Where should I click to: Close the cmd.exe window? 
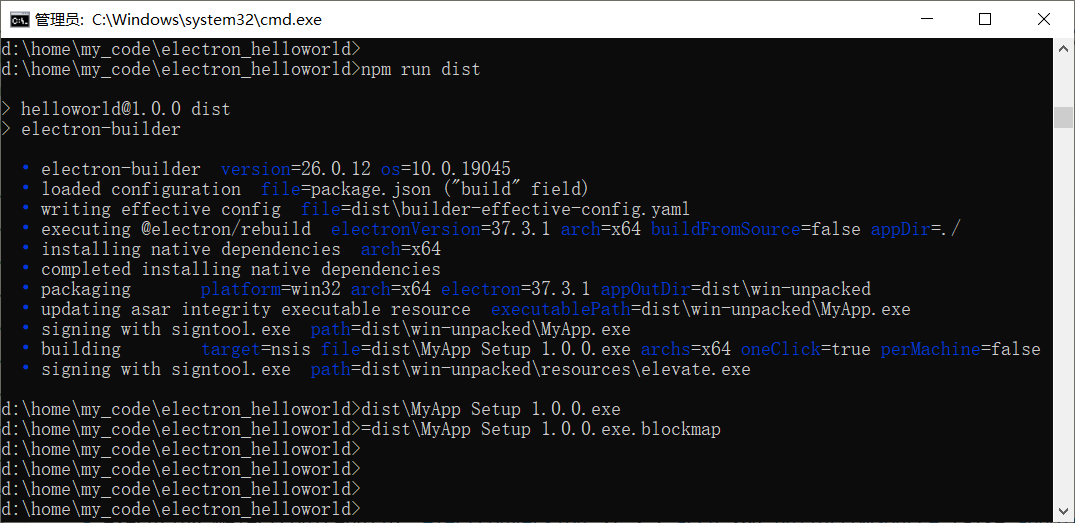1041,19
